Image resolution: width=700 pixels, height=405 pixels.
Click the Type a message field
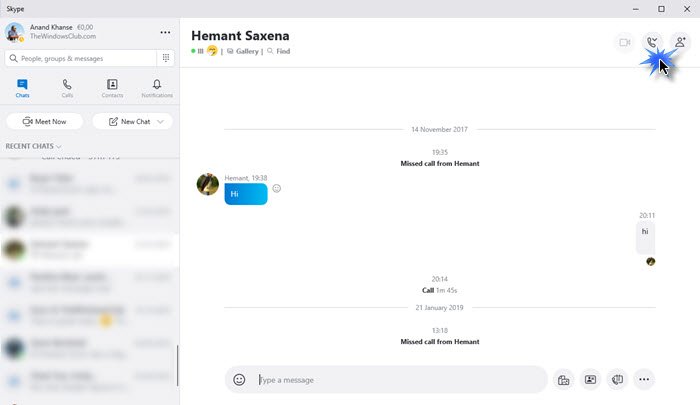400,380
